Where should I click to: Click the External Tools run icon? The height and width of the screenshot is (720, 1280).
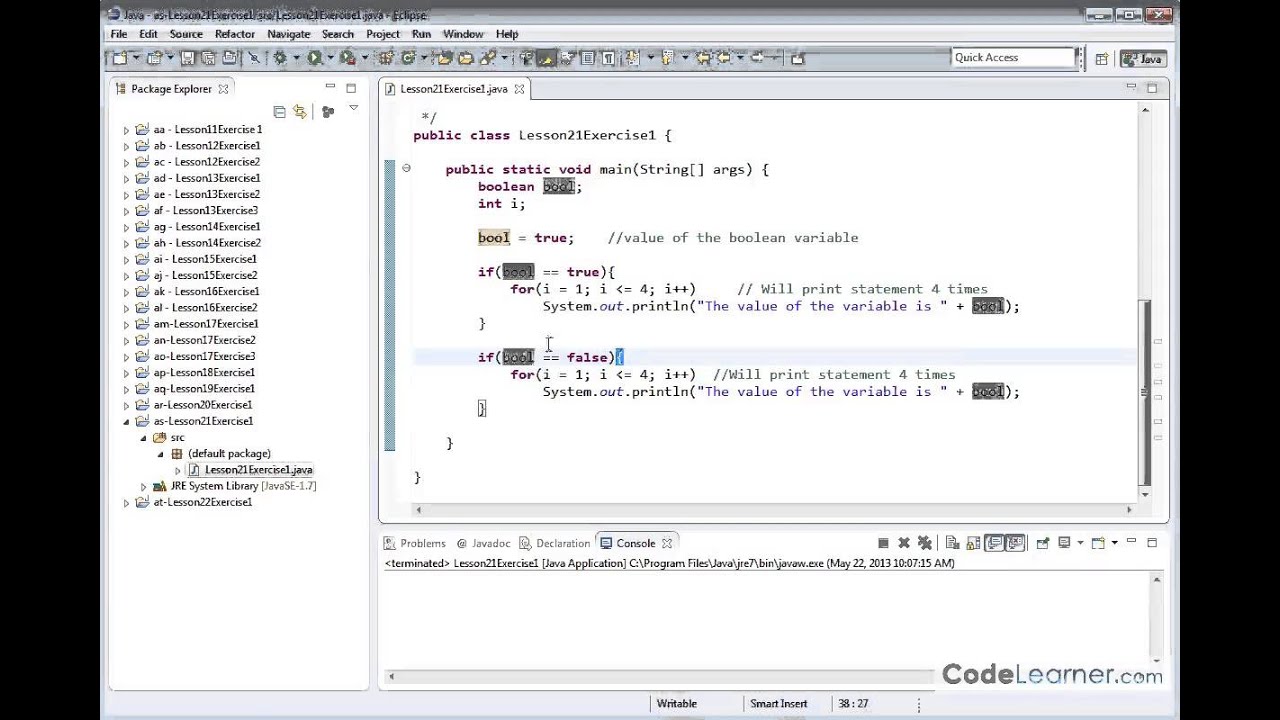pyautogui.click(x=346, y=58)
